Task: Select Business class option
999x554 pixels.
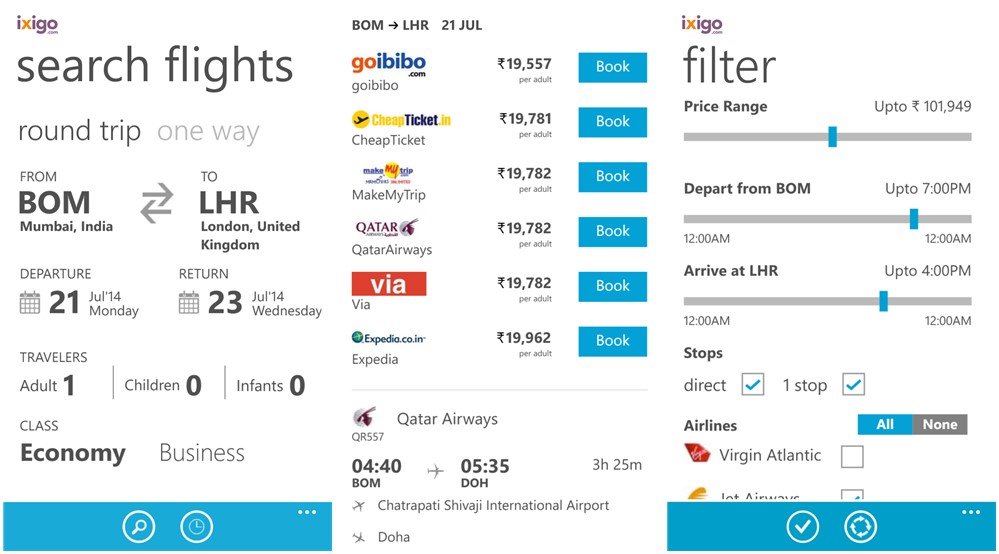Action: point(201,453)
